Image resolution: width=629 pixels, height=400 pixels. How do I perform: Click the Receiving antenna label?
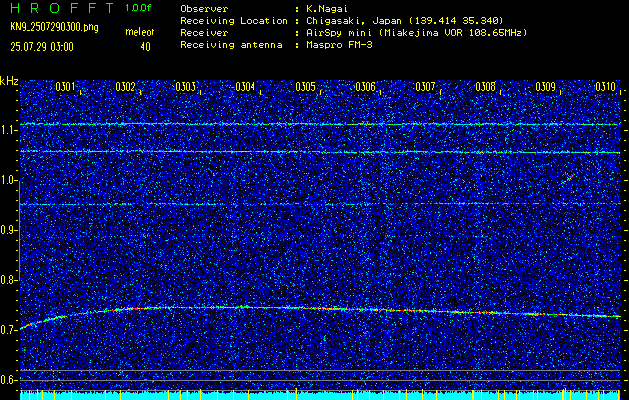coord(231,45)
